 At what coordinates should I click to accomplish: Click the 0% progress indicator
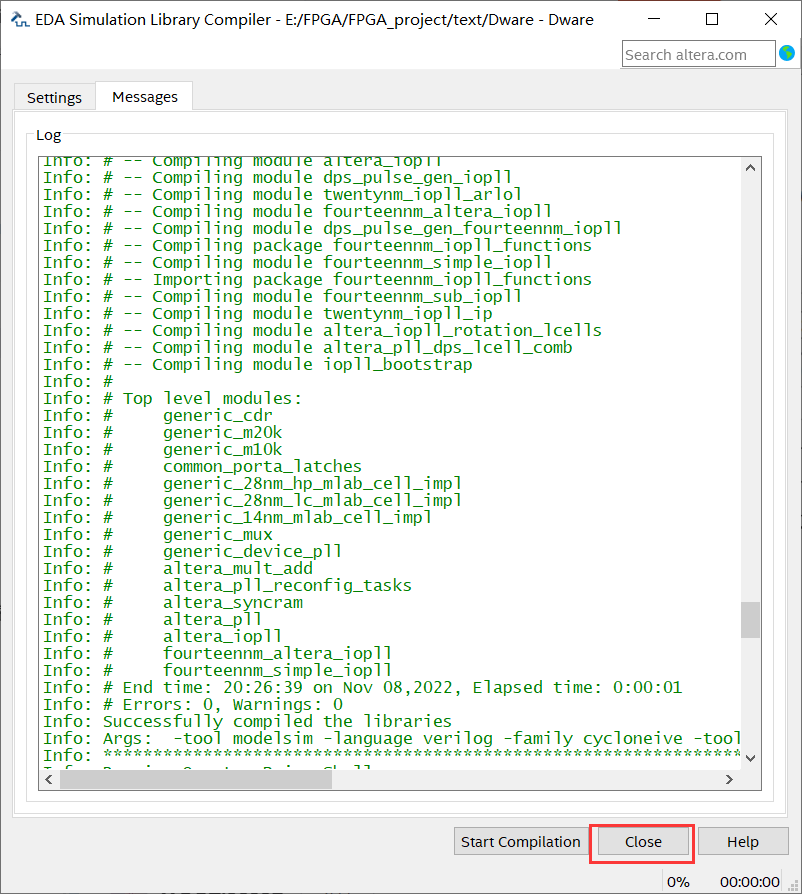click(678, 881)
